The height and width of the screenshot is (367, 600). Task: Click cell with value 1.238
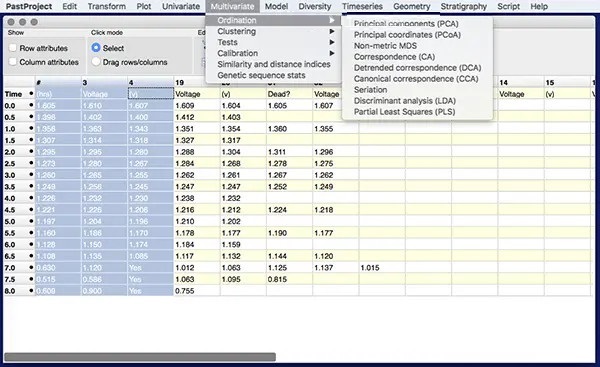pos(197,198)
